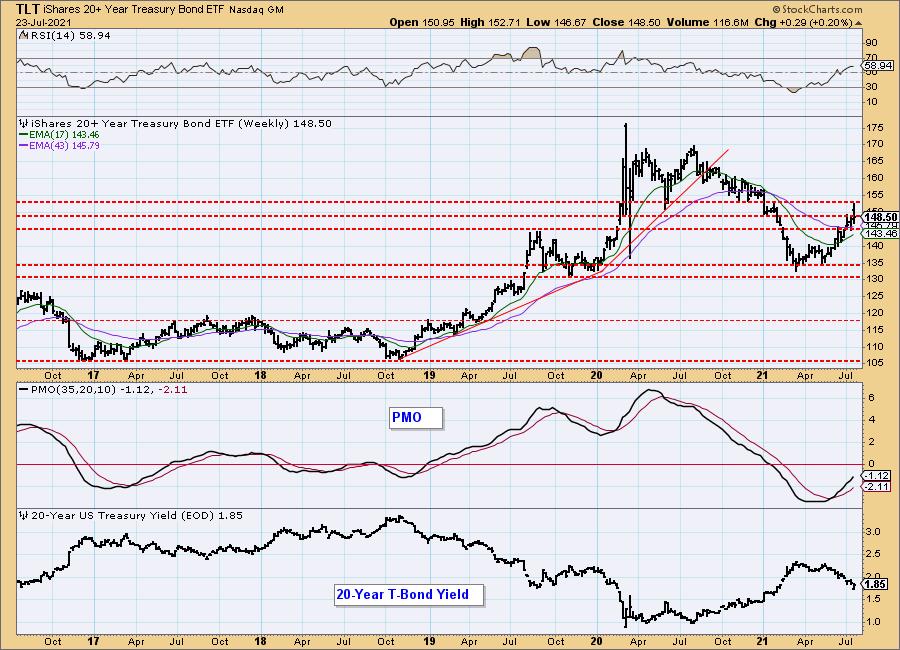900x650 pixels.
Task: Click the boxed '20-Year T-Bond Yield' annotation
Action: click(x=409, y=595)
